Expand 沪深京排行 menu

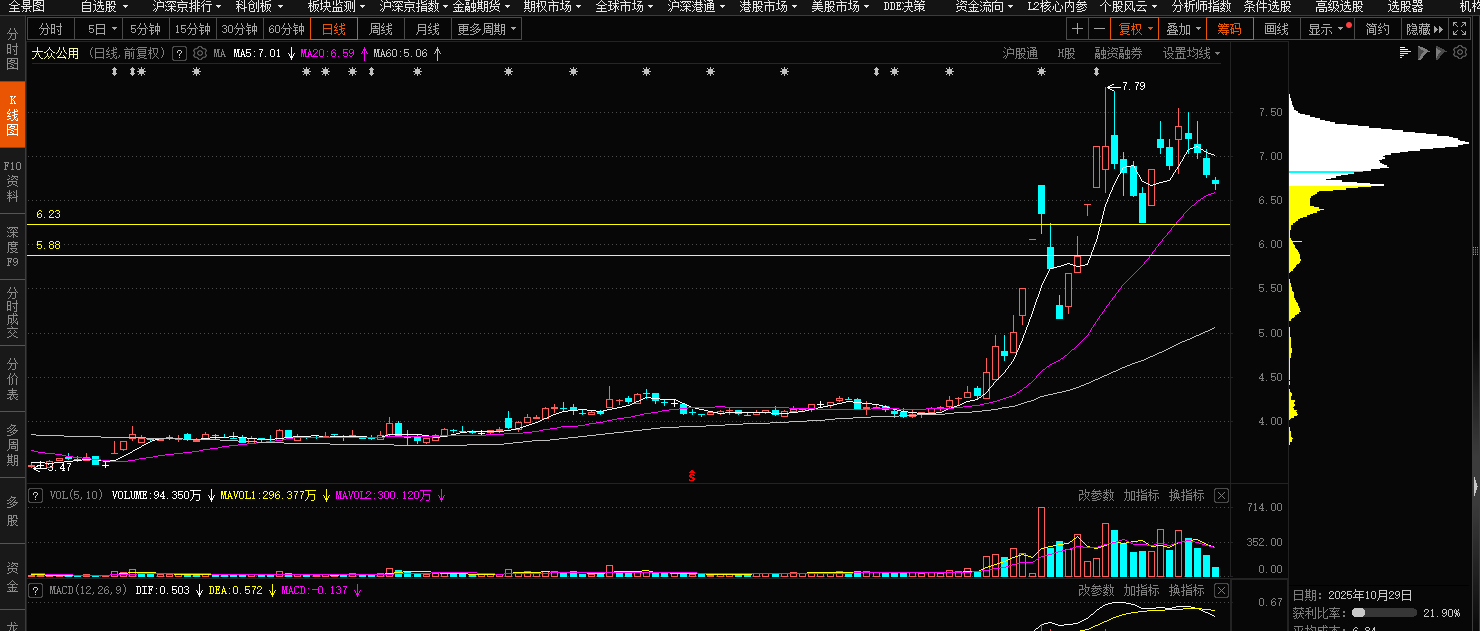point(187,6)
